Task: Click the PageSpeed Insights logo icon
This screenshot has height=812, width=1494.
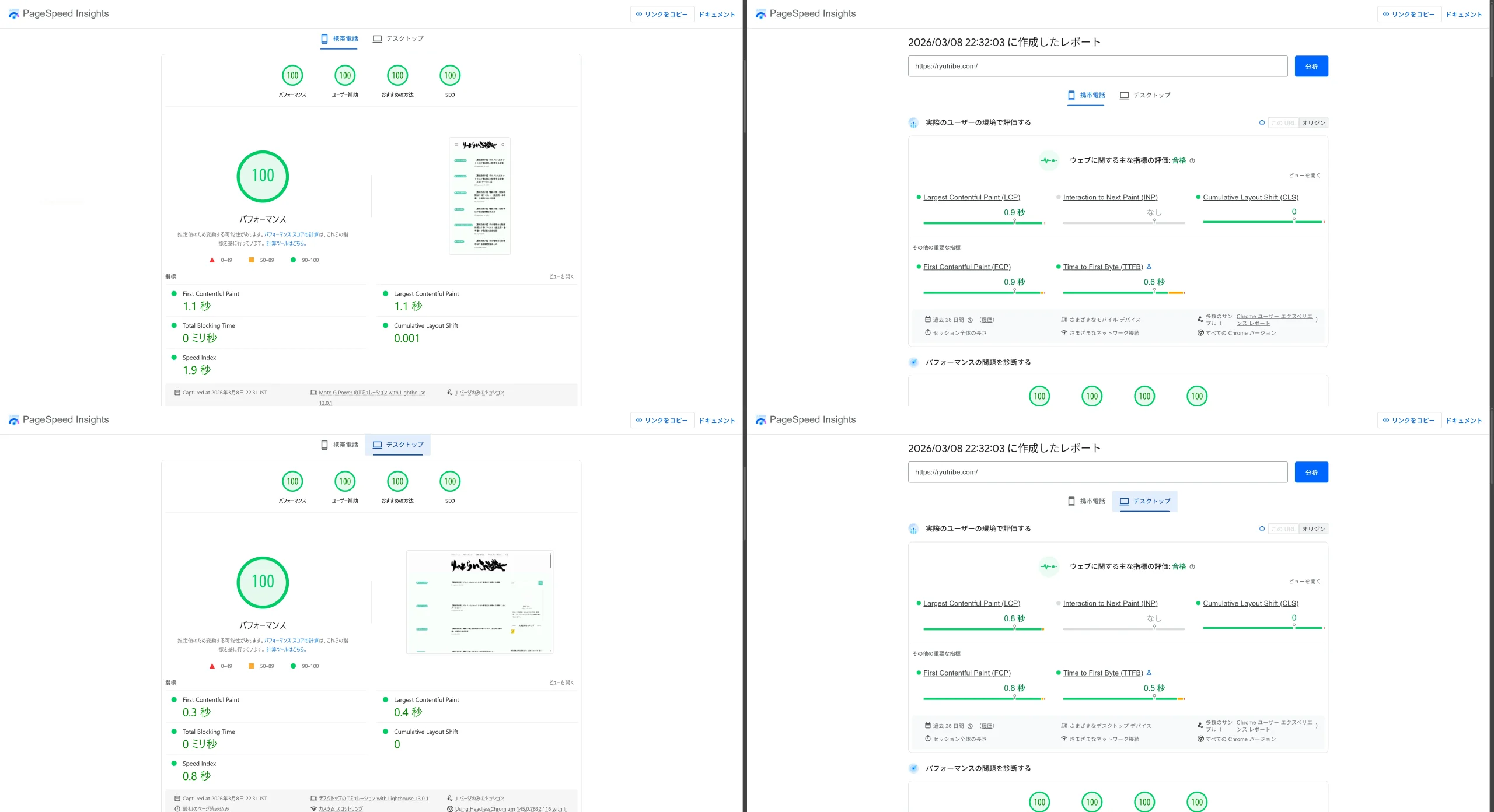Action: 14,13
